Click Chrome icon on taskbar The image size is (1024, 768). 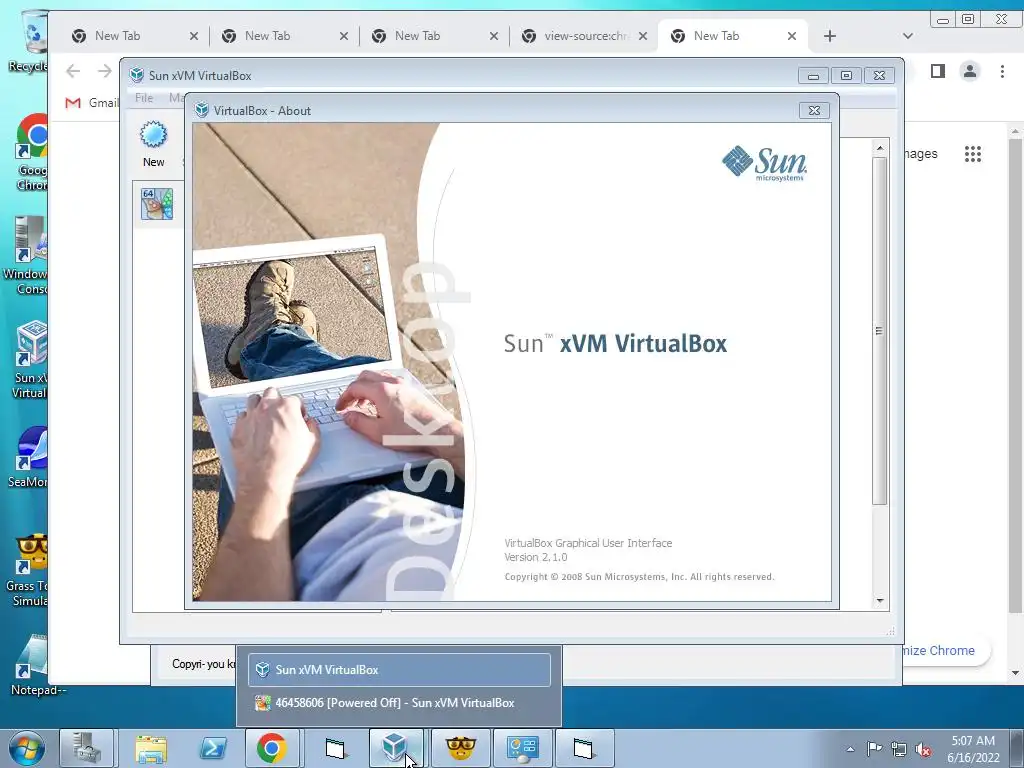pos(272,748)
